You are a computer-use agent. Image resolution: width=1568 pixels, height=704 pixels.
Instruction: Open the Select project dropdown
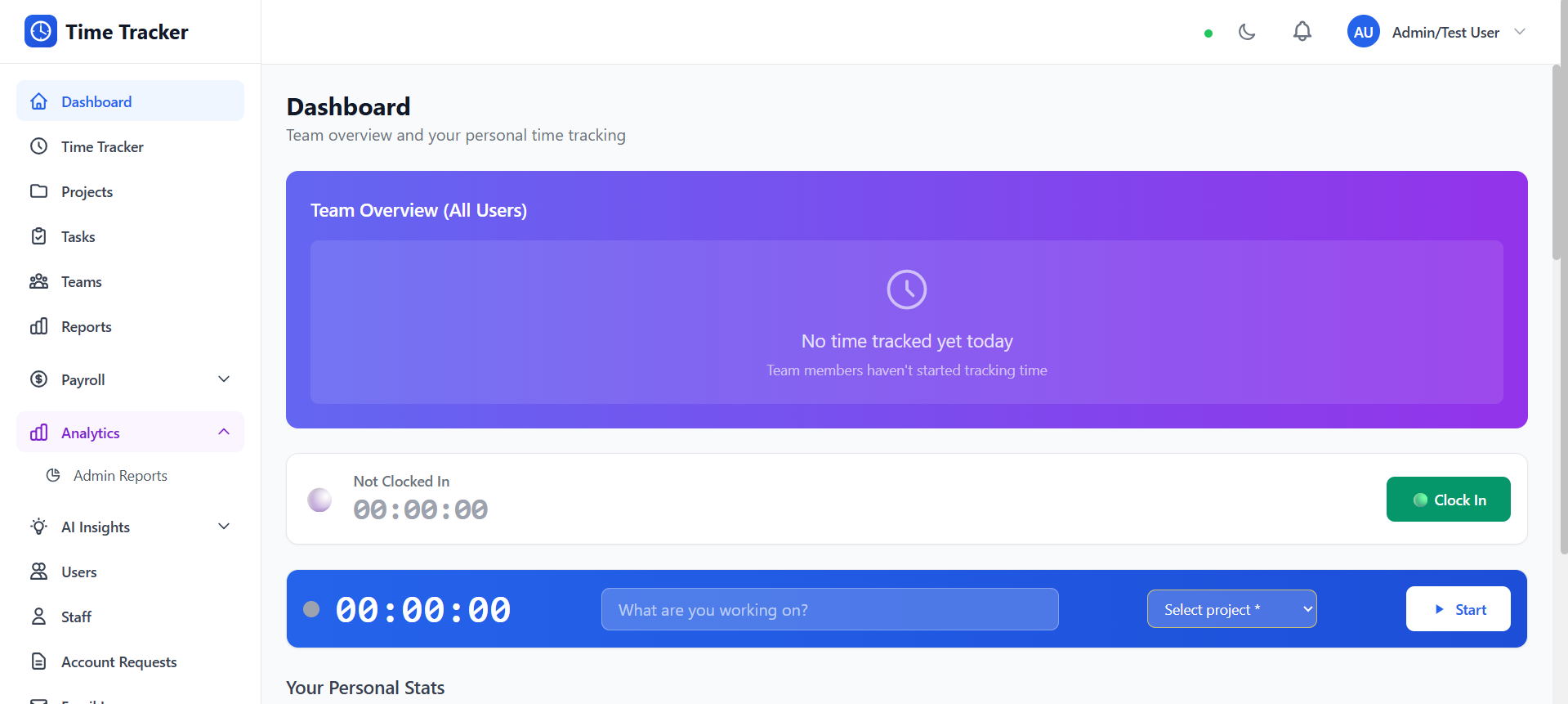(1231, 608)
